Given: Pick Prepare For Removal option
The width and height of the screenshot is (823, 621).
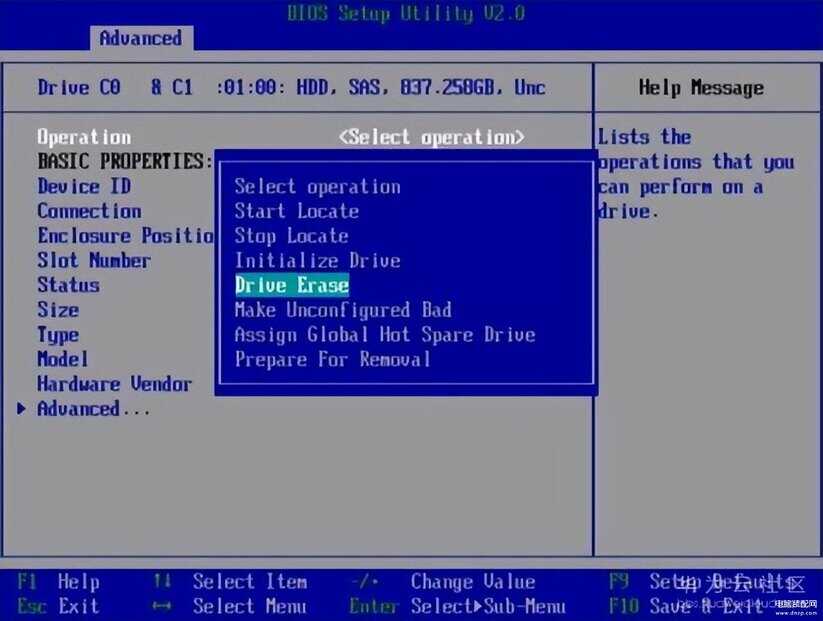Looking at the screenshot, I should point(332,359).
